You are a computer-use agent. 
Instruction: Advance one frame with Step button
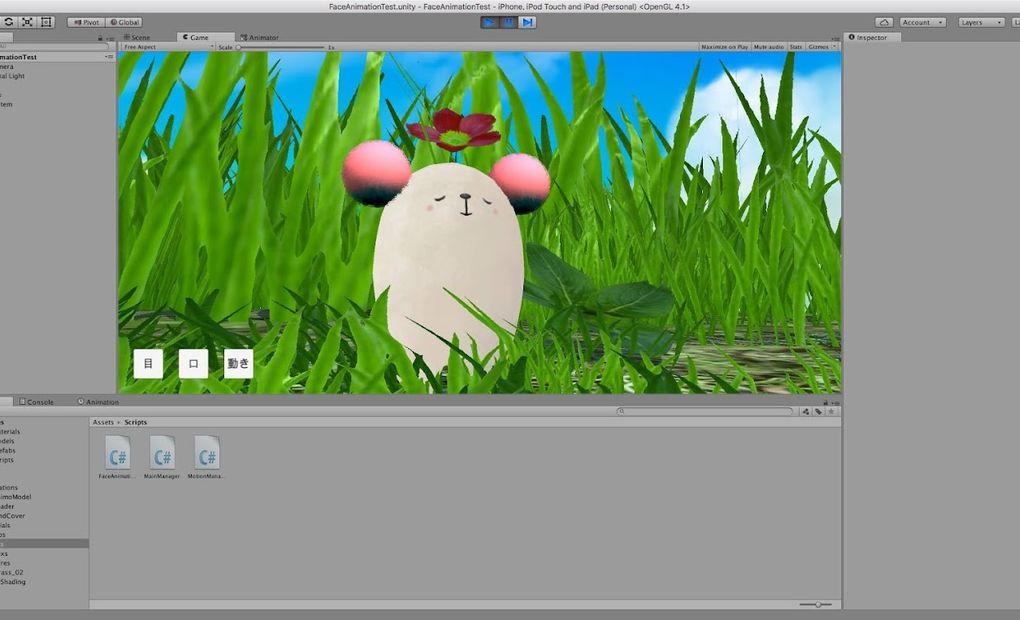click(x=527, y=22)
